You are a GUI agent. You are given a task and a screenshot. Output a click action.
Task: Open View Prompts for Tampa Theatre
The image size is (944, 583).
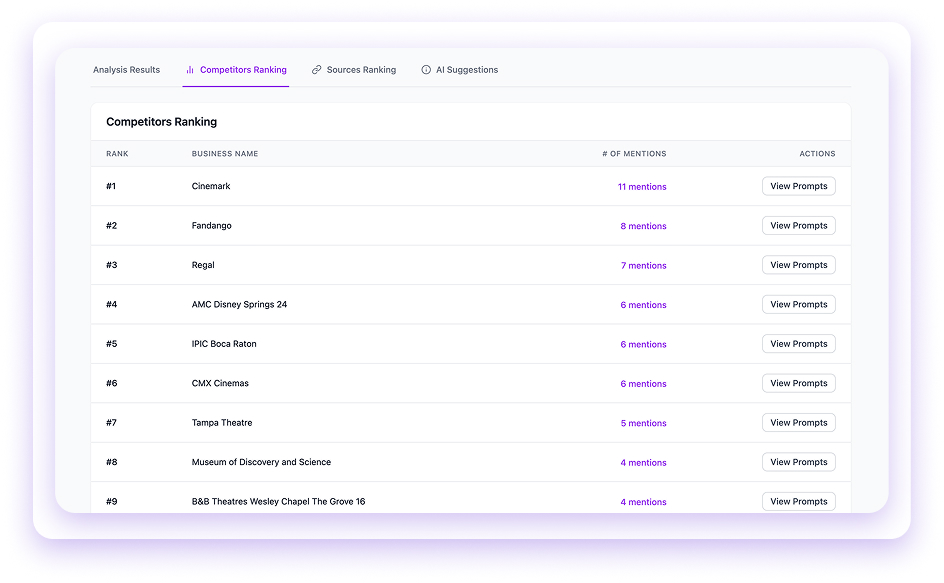[x=798, y=423]
